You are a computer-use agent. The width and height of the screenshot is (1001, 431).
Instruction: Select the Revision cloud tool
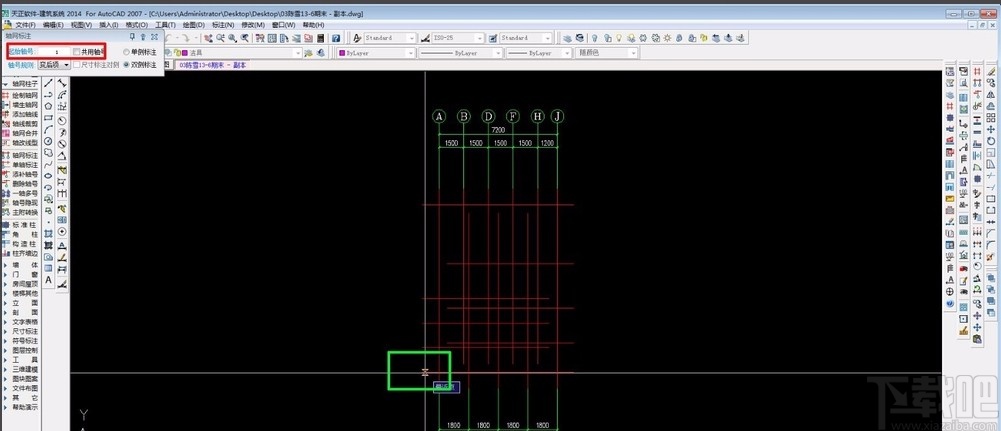[x=48, y=152]
